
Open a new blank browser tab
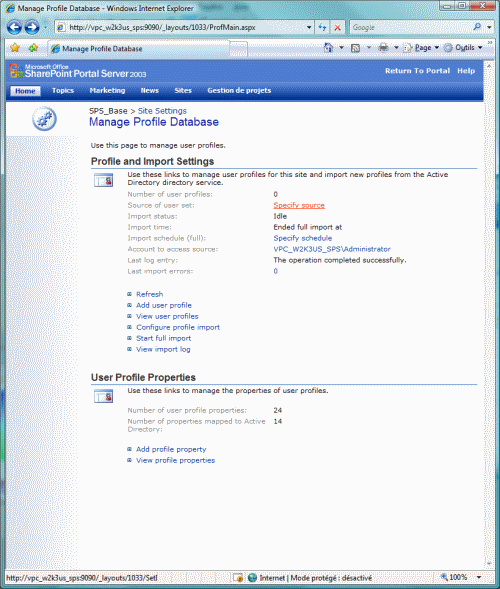(x=239, y=49)
